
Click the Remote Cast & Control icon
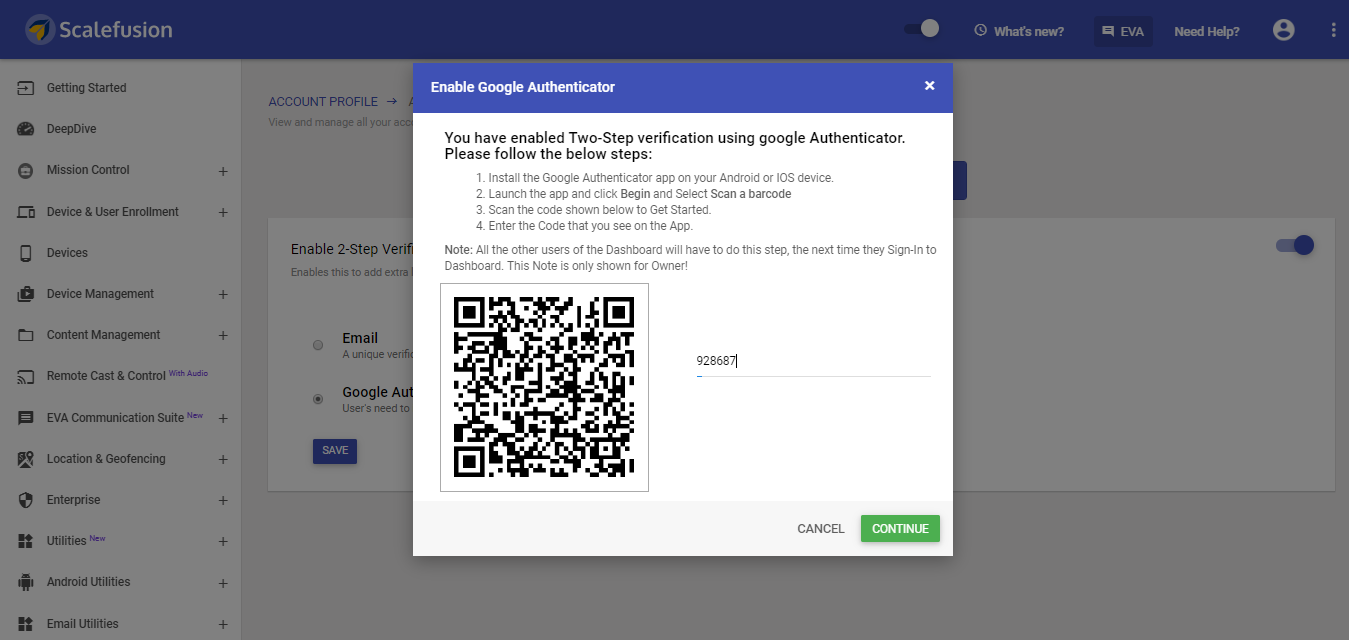coord(26,377)
